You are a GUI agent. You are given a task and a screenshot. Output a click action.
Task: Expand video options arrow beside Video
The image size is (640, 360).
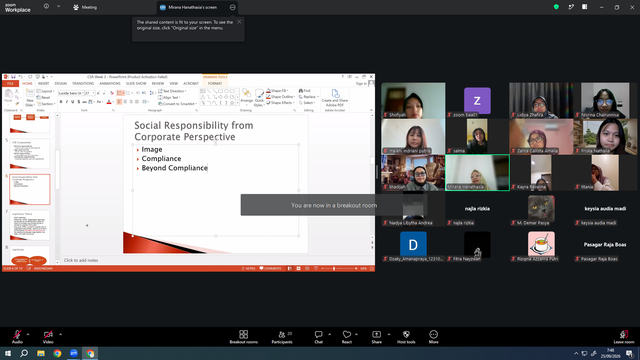coord(60,334)
